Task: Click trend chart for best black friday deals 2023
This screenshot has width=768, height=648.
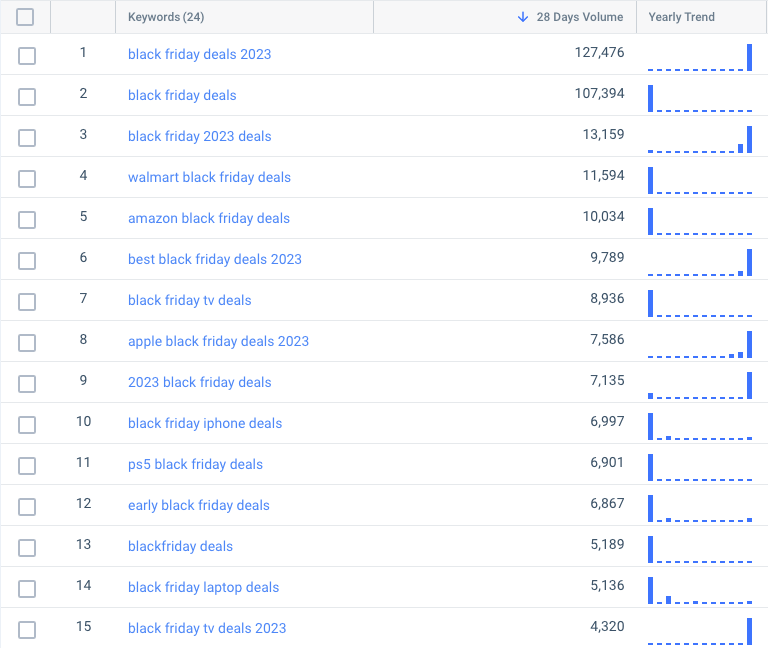Action: pyautogui.click(x=700, y=263)
